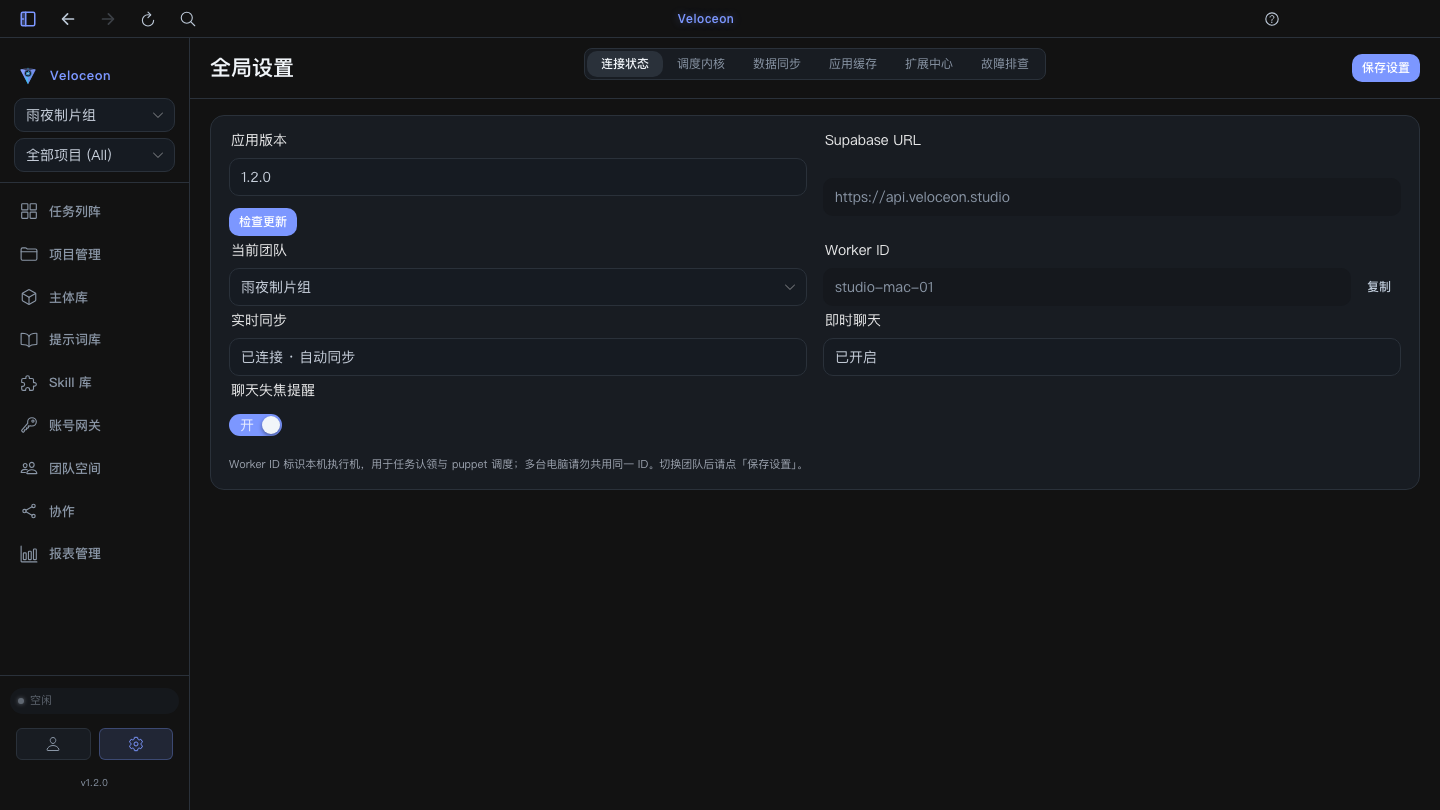Click the back navigation arrow
Screen dimensions: 1440x810
[x=68, y=19]
